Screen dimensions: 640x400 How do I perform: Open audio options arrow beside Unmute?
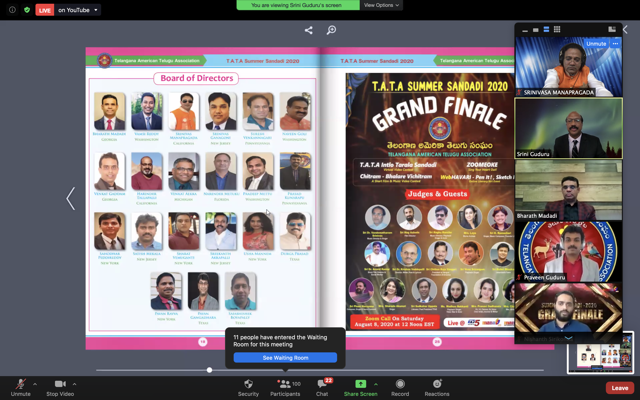click(35, 384)
